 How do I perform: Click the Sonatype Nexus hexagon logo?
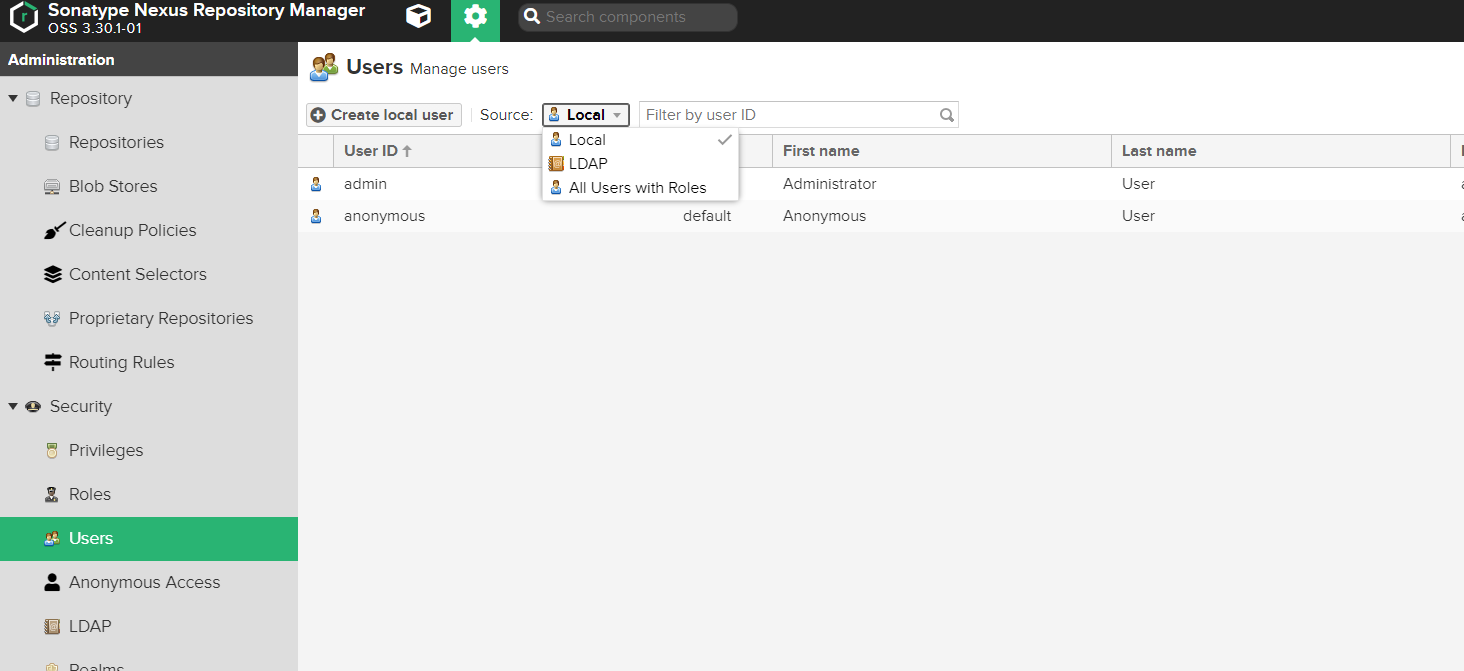click(23, 17)
